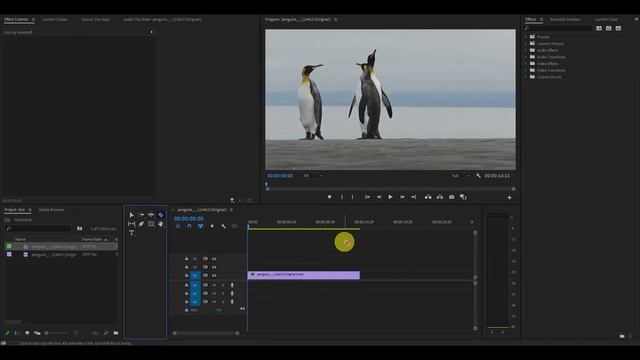Expand Video Transitions folder

pyautogui.click(x=526, y=70)
